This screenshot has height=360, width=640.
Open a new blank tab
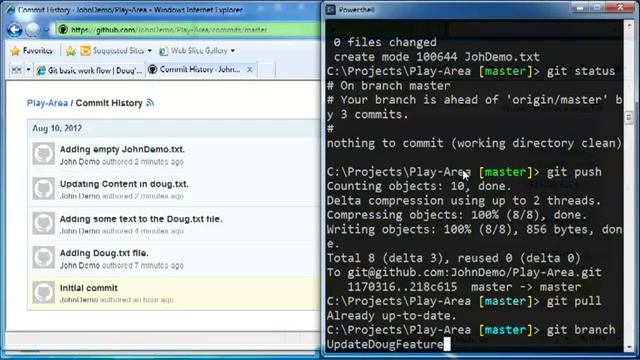tap(267, 70)
